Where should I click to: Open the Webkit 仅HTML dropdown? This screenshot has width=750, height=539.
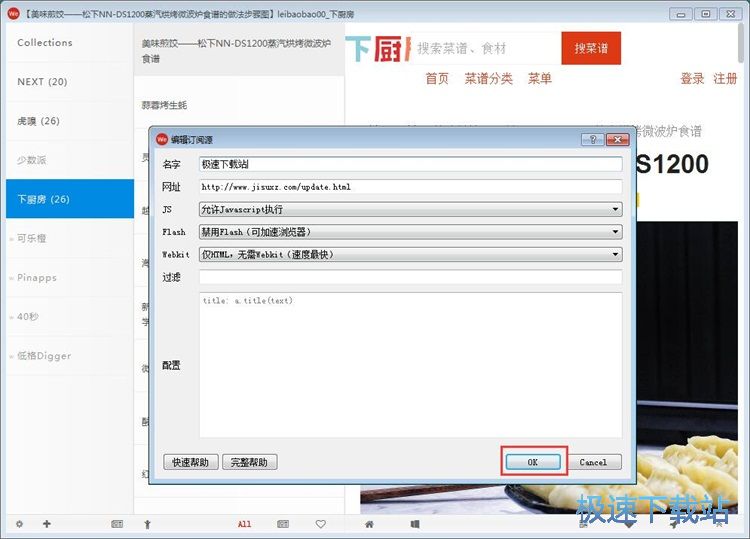click(410, 254)
